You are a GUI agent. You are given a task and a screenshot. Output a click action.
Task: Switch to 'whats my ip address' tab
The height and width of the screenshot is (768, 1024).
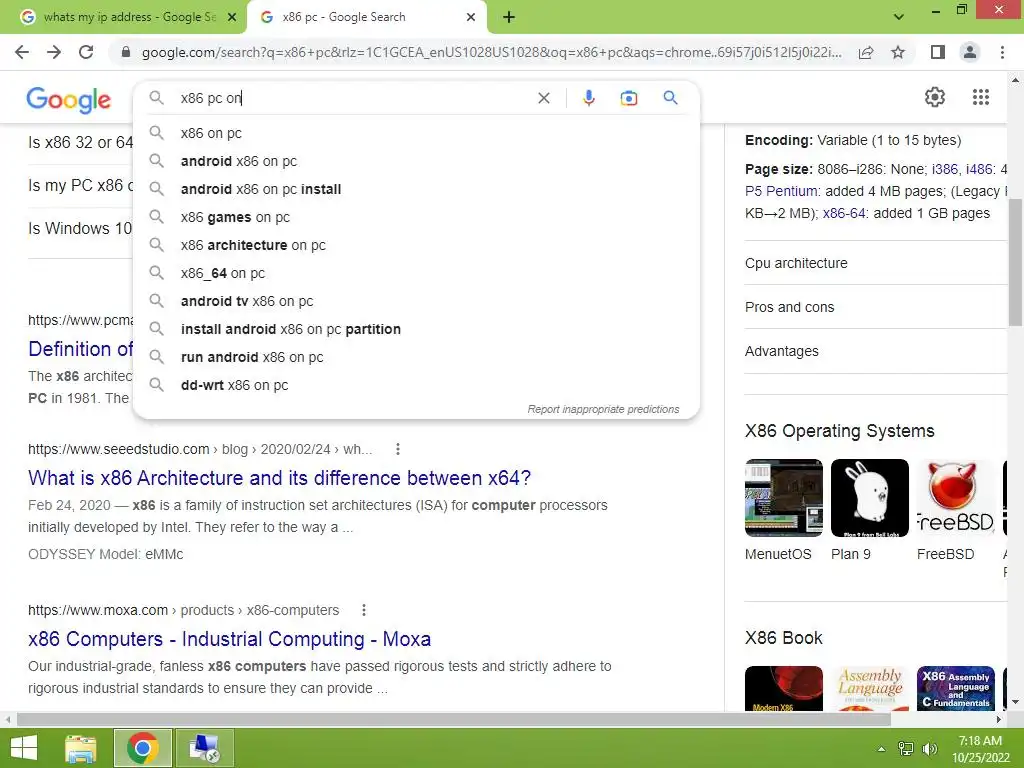pyautogui.click(x=127, y=18)
